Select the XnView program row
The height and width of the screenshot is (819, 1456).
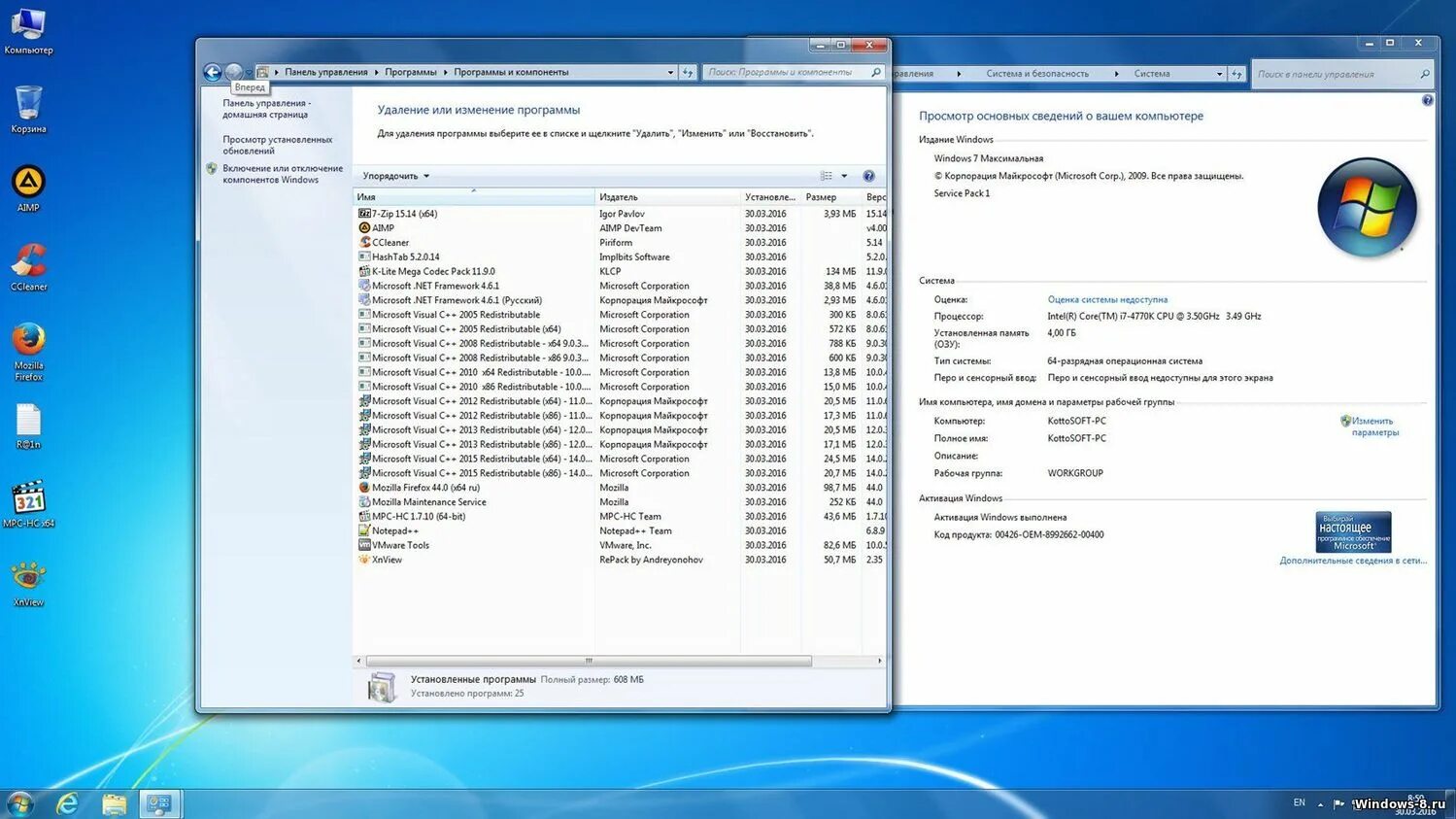[621, 560]
